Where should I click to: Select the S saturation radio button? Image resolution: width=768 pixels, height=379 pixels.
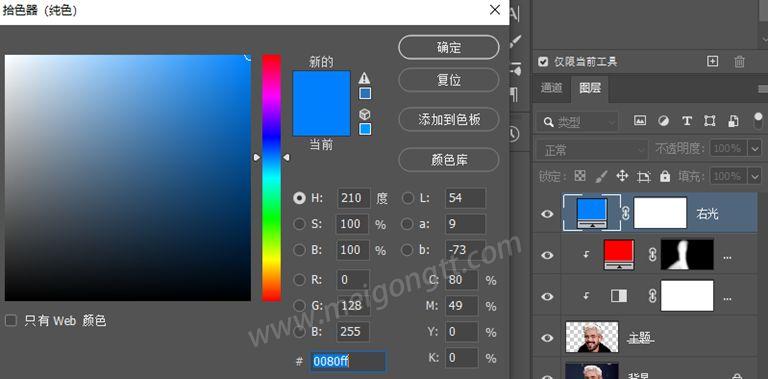tap(299, 224)
